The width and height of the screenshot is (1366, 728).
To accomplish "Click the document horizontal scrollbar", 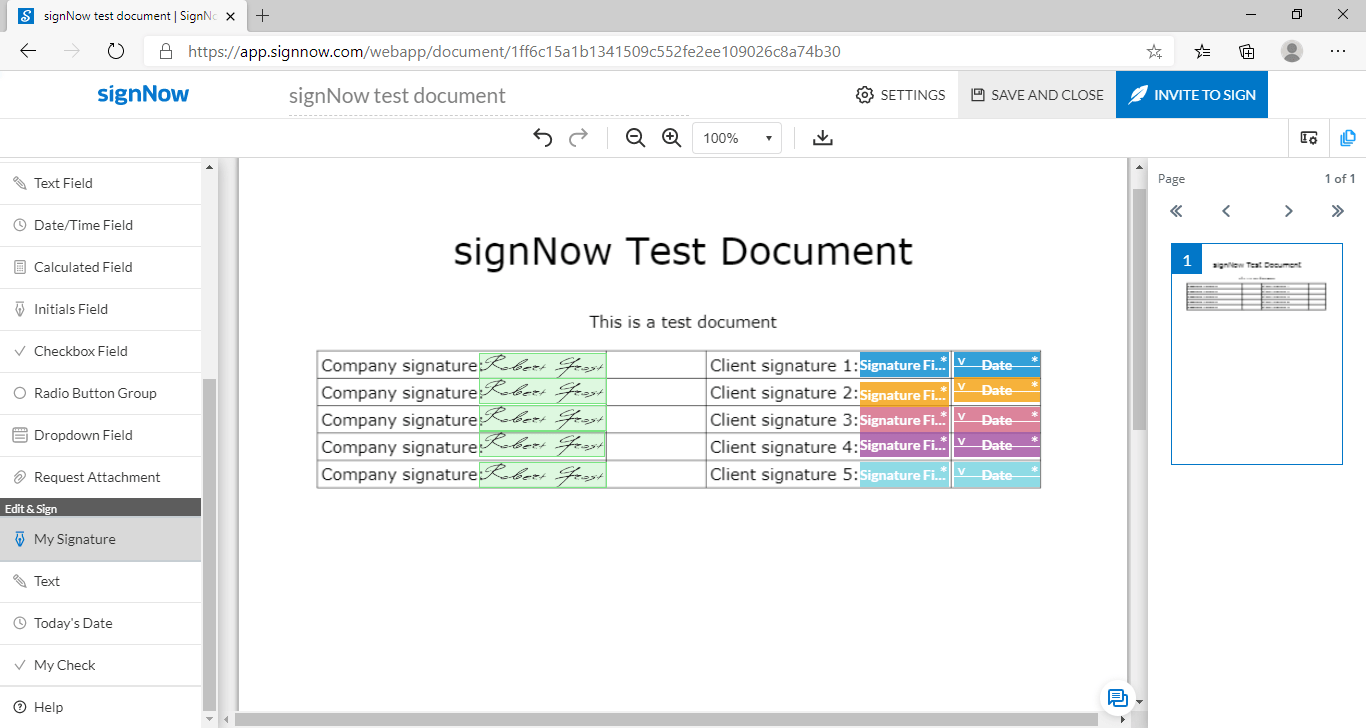I will click(x=665, y=719).
